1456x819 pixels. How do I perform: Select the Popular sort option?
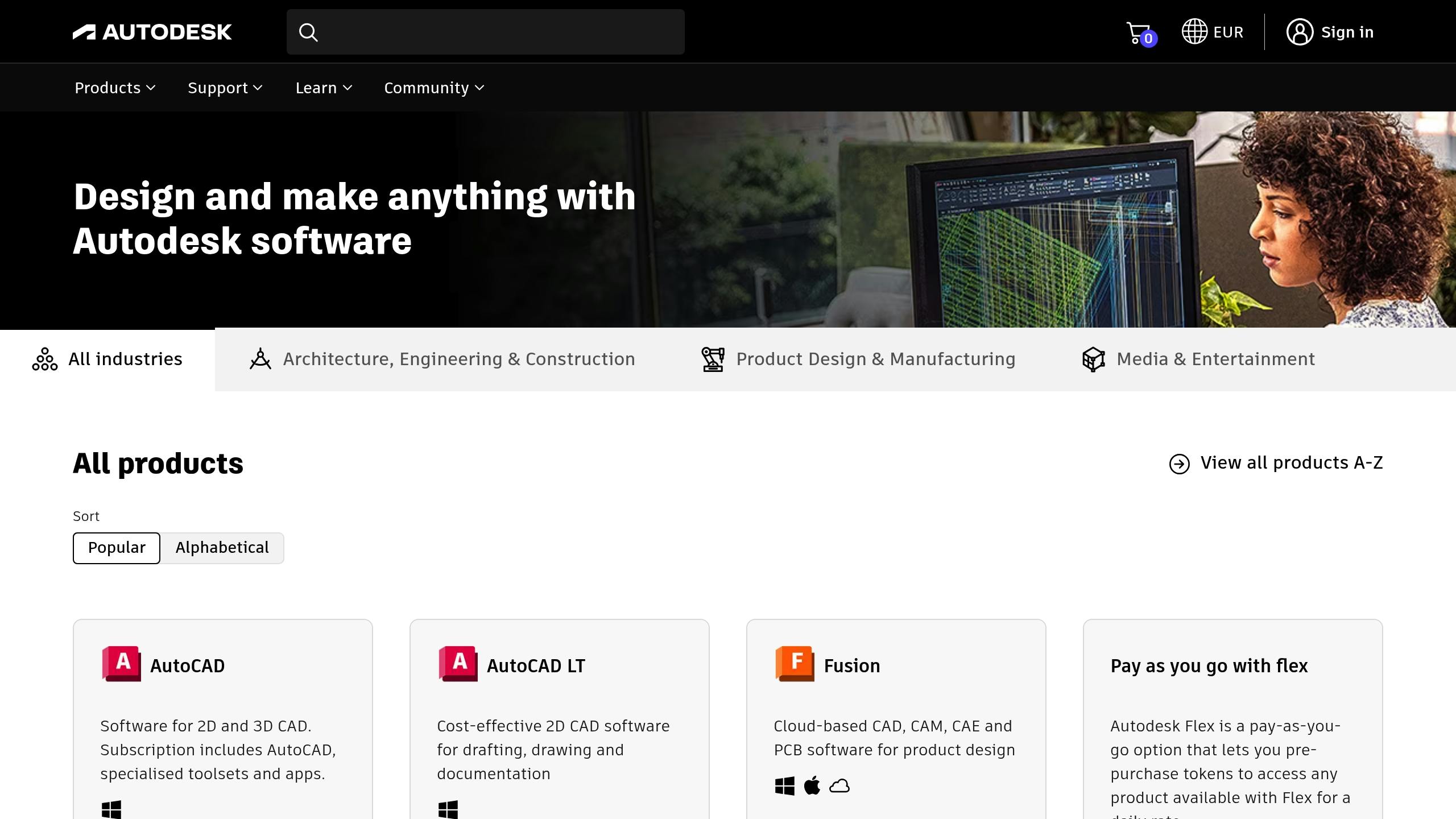(x=117, y=548)
